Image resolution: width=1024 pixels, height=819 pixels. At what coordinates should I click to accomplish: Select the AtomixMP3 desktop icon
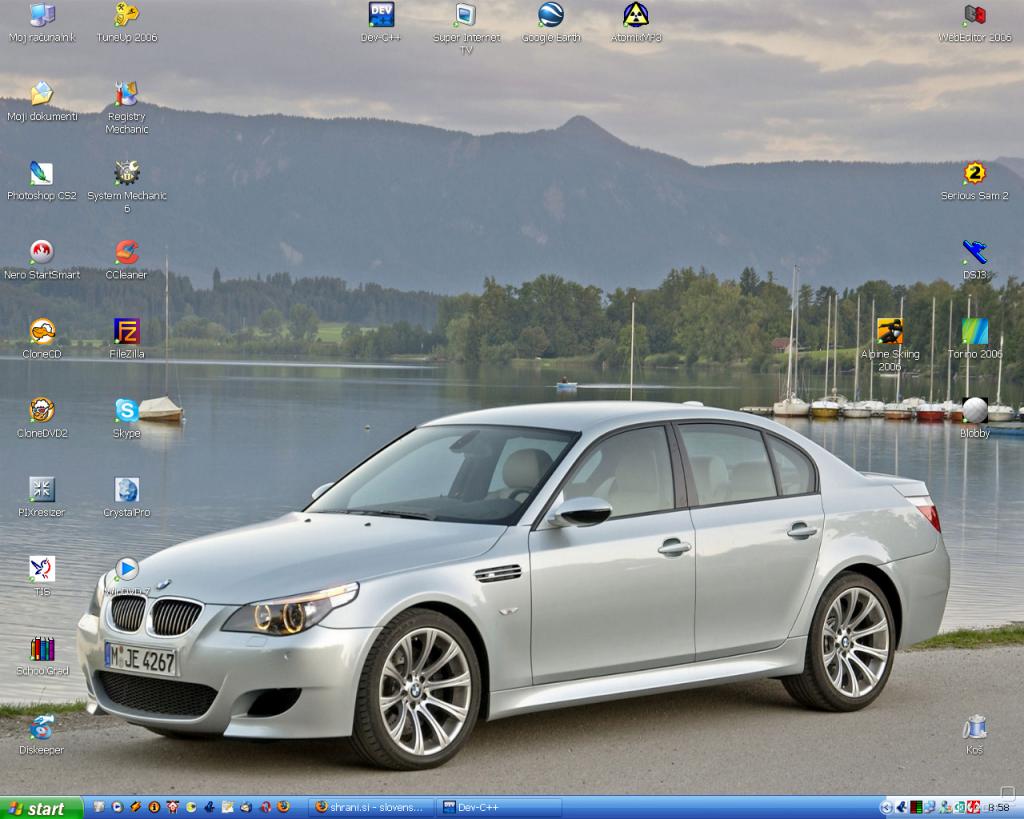click(636, 23)
